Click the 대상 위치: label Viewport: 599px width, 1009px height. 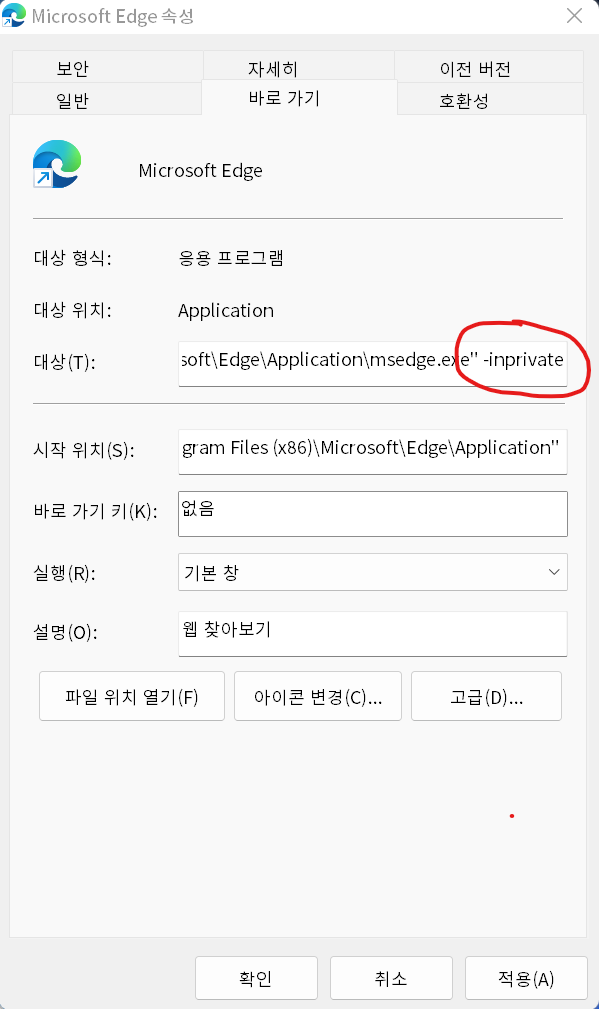pos(73,311)
